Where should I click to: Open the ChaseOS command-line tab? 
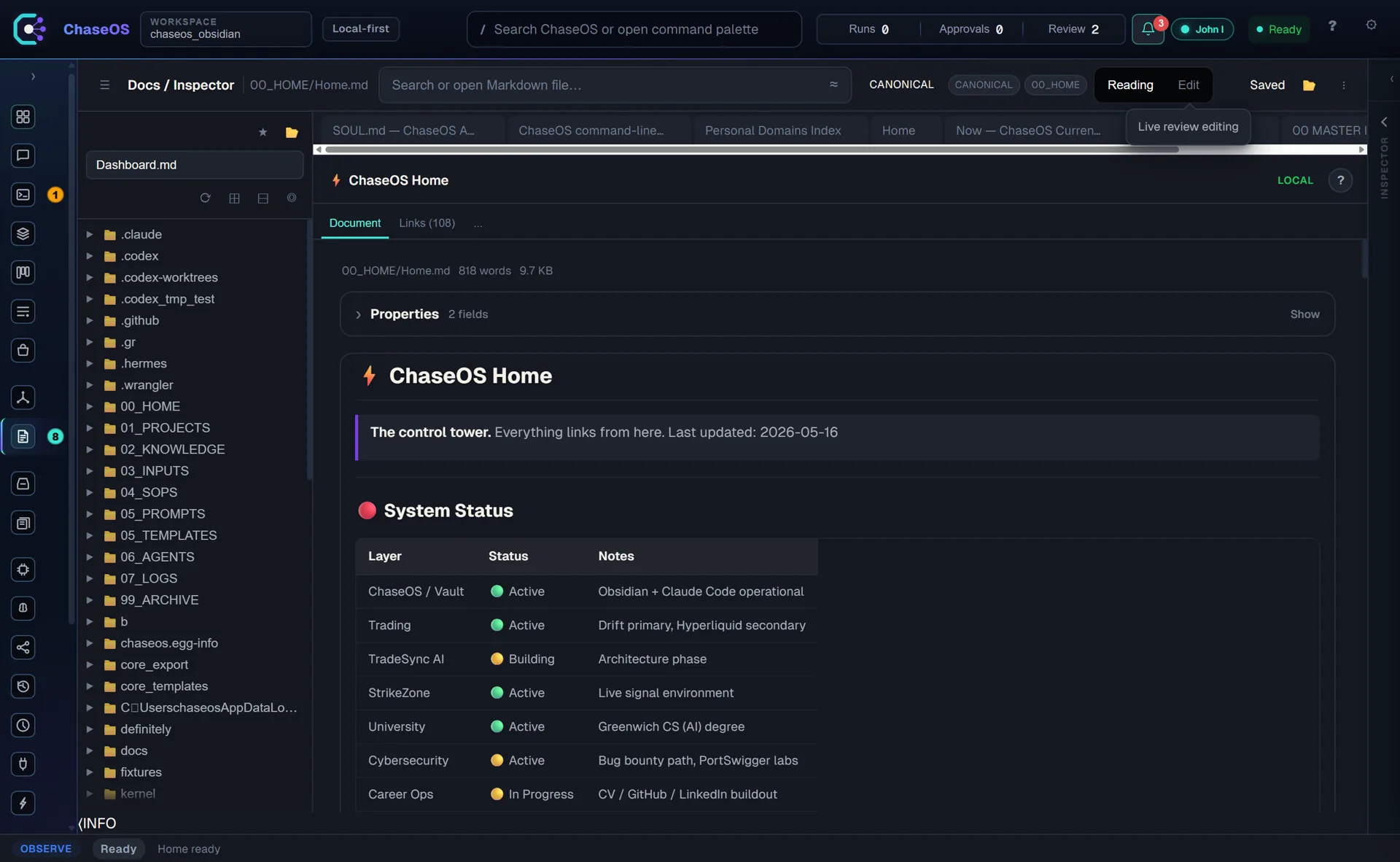599,131
